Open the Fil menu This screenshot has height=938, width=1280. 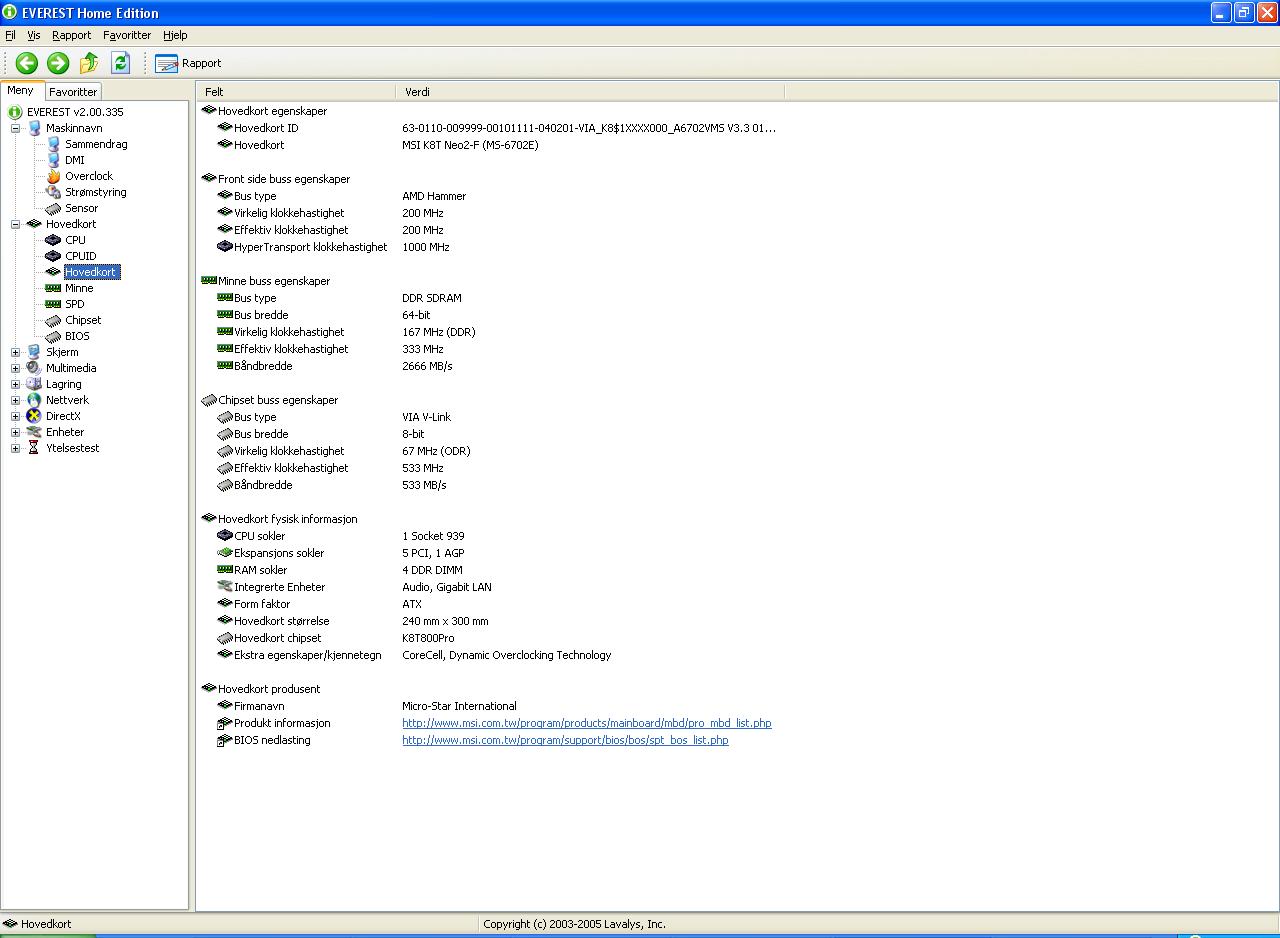point(10,35)
